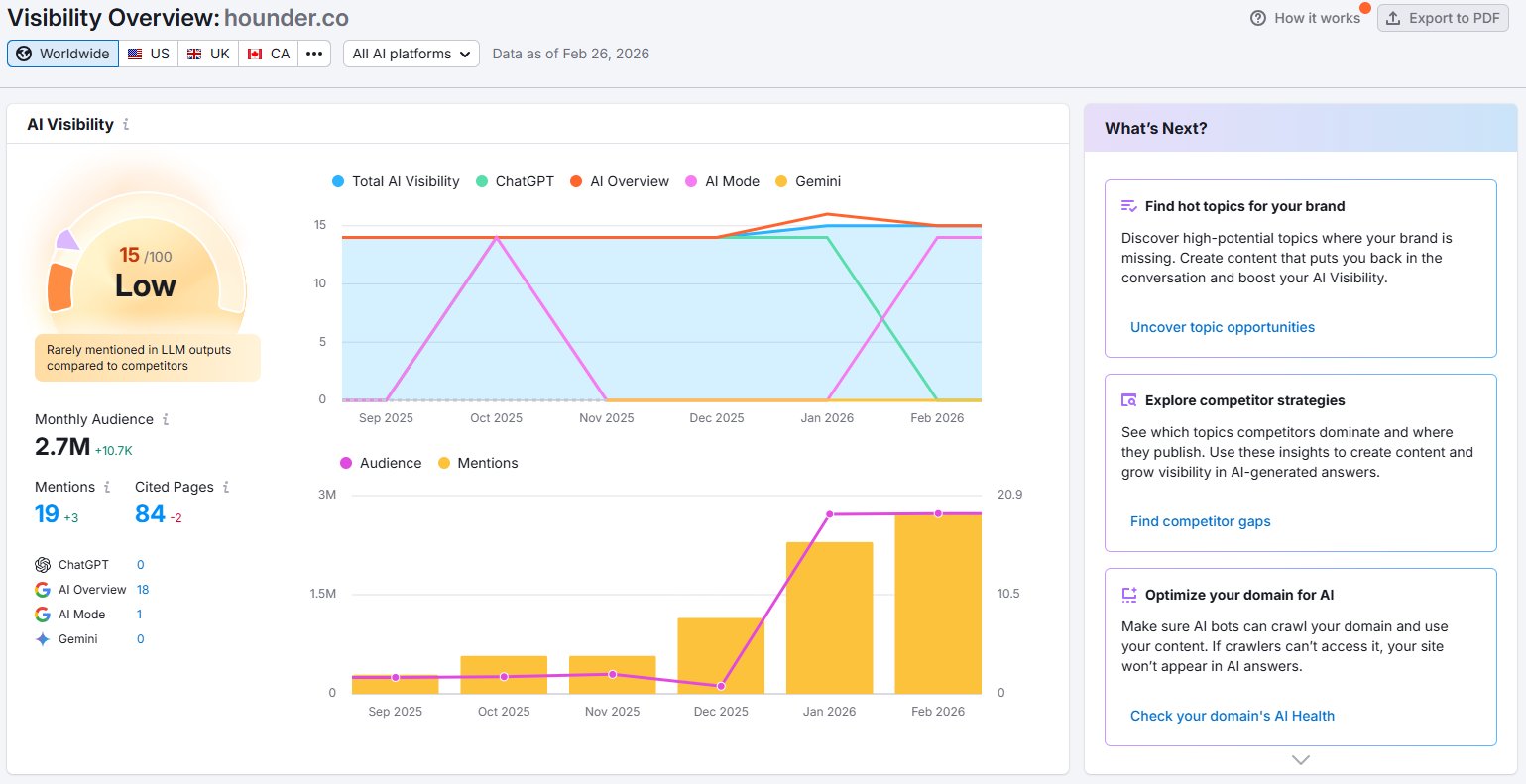This screenshot has height=784, width=1526.
Task: Toggle Audience series in lower chart legend
Action: coord(381,463)
